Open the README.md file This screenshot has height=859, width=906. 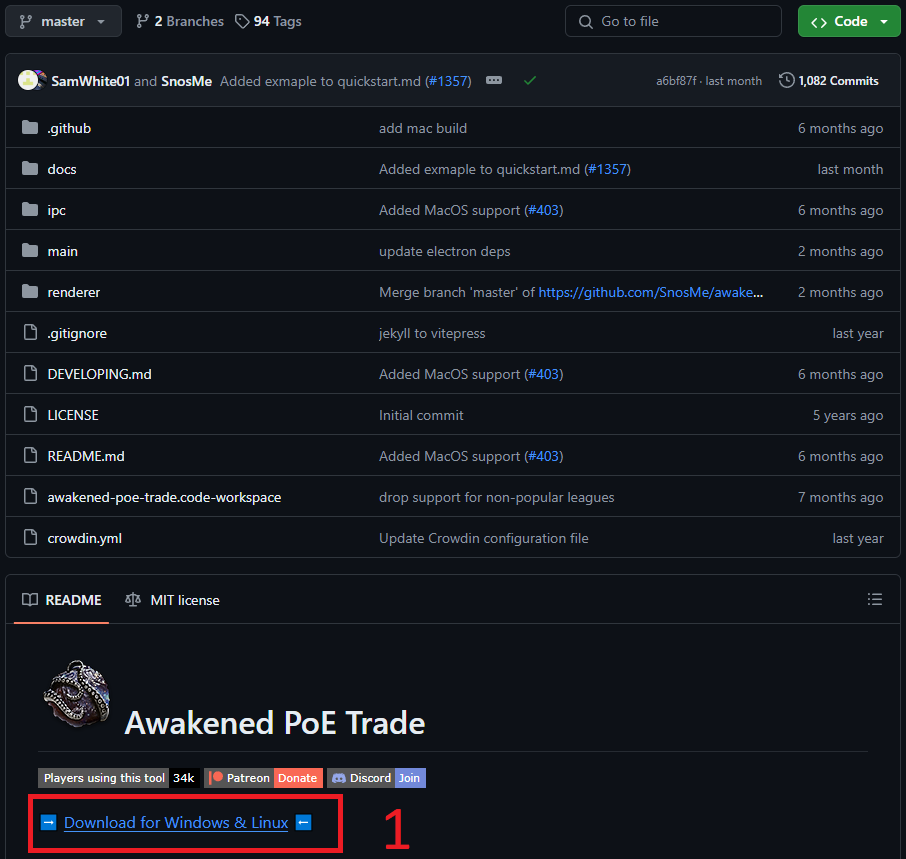[86, 456]
